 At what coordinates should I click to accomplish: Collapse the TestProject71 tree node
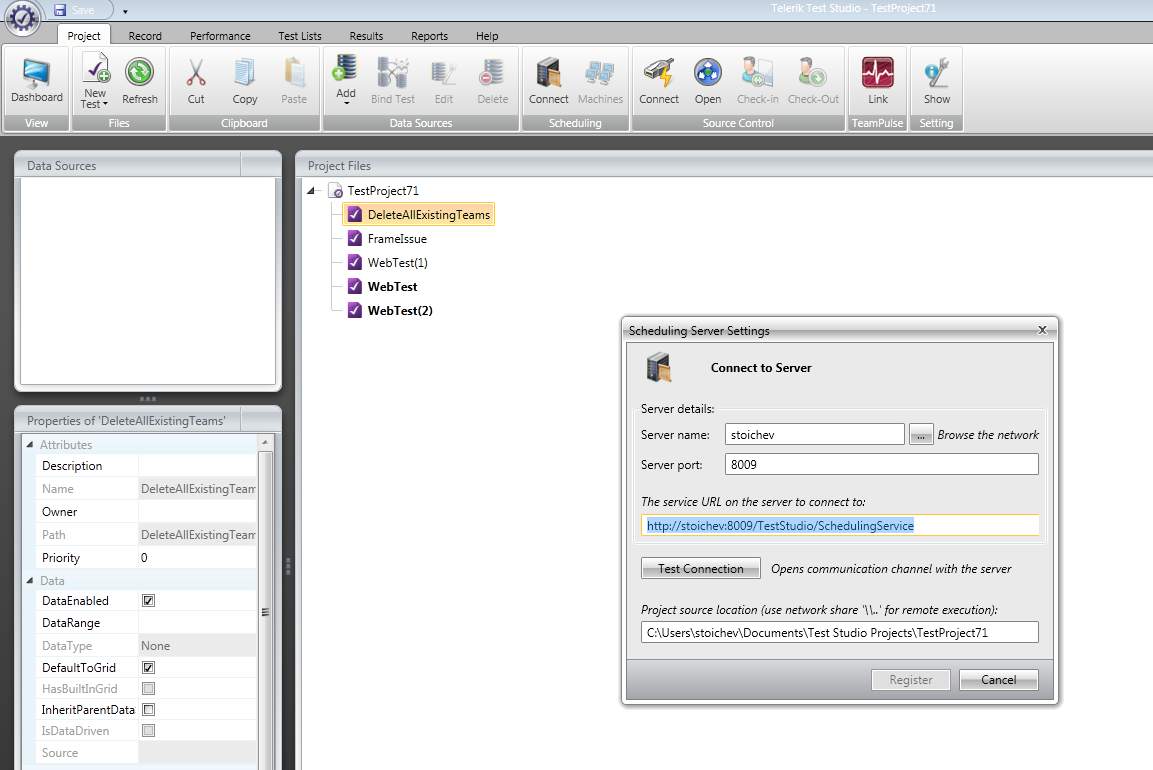click(x=311, y=190)
